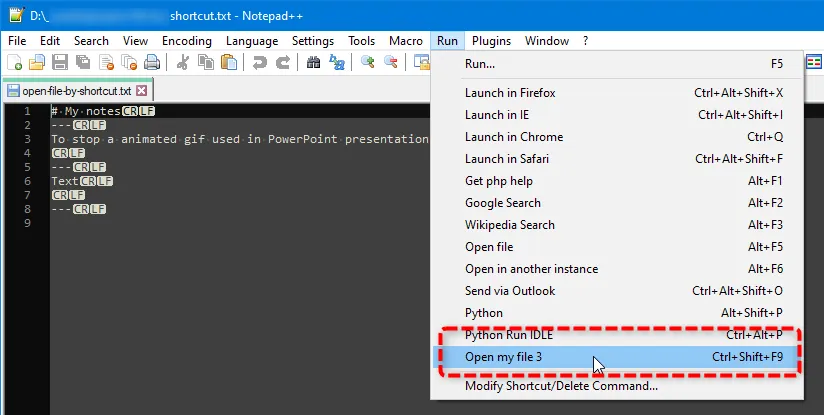The height and width of the screenshot is (415, 824).
Task: Open Find with the binoculars icon
Action: click(314, 63)
